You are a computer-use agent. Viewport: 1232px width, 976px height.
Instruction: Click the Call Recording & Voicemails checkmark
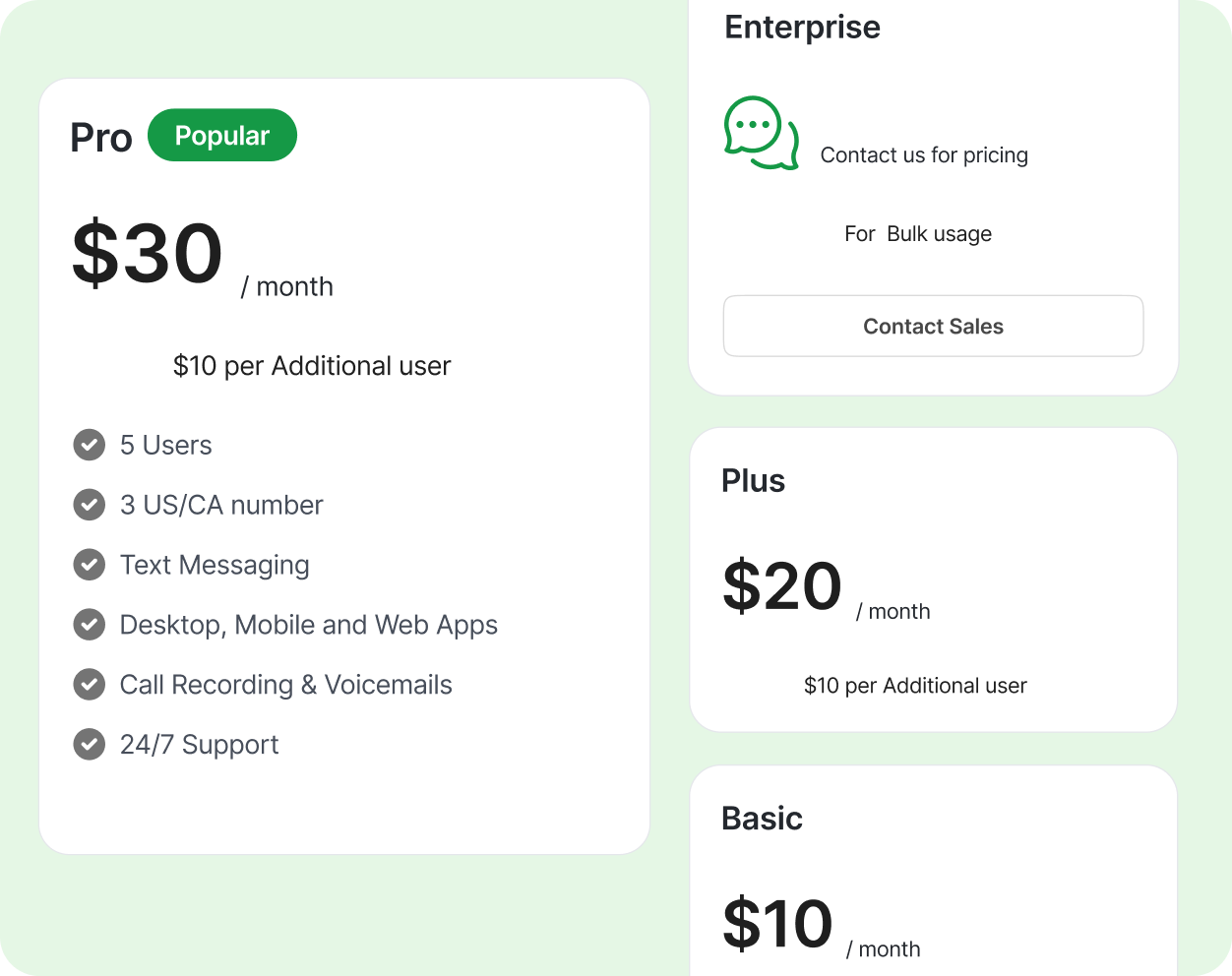(90, 685)
